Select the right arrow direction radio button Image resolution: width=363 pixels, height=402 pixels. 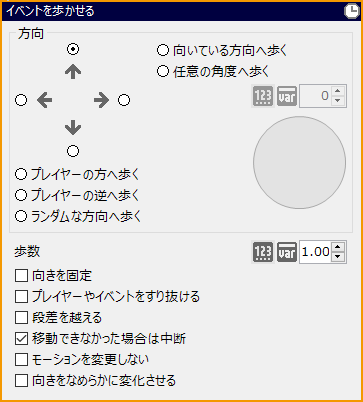coord(124,100)
